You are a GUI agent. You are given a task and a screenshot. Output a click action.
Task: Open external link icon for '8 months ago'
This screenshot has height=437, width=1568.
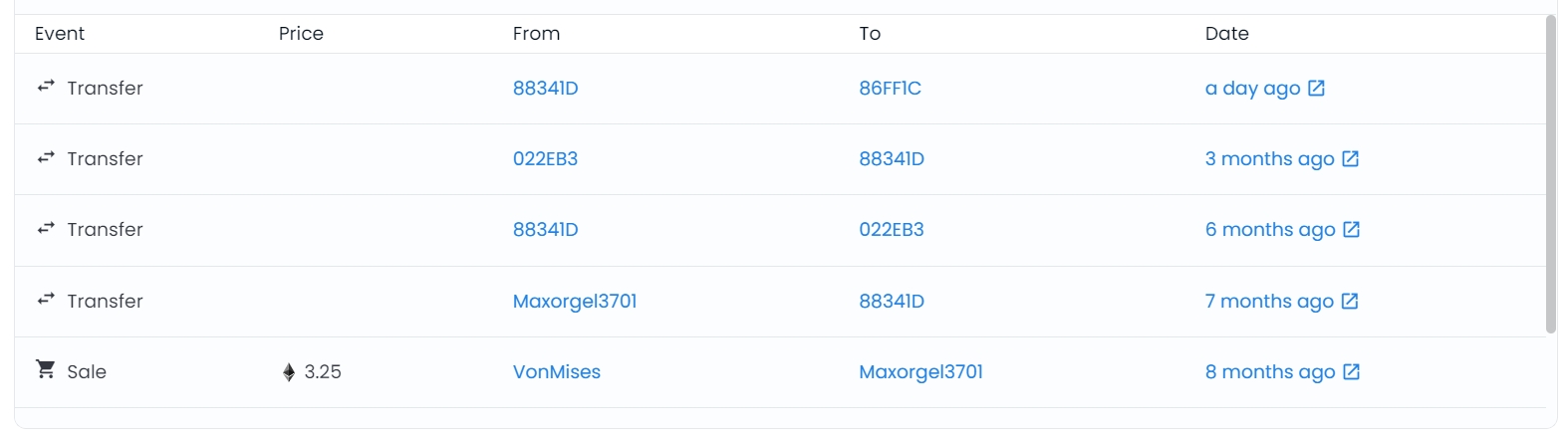[x=1351, y=372]
